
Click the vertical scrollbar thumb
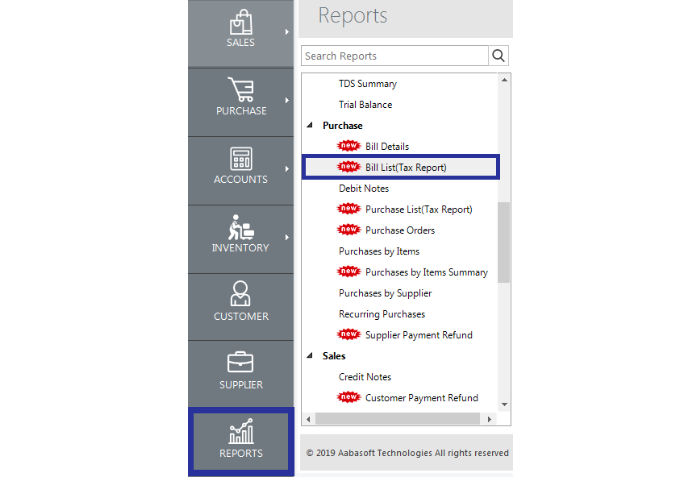click(504, 242)
